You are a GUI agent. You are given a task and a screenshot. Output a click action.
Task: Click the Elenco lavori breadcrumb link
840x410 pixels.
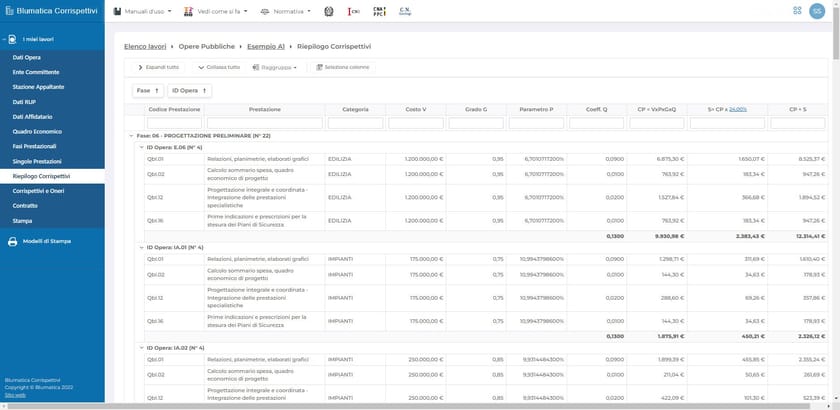pyautogui.click(x=146, y=47)
